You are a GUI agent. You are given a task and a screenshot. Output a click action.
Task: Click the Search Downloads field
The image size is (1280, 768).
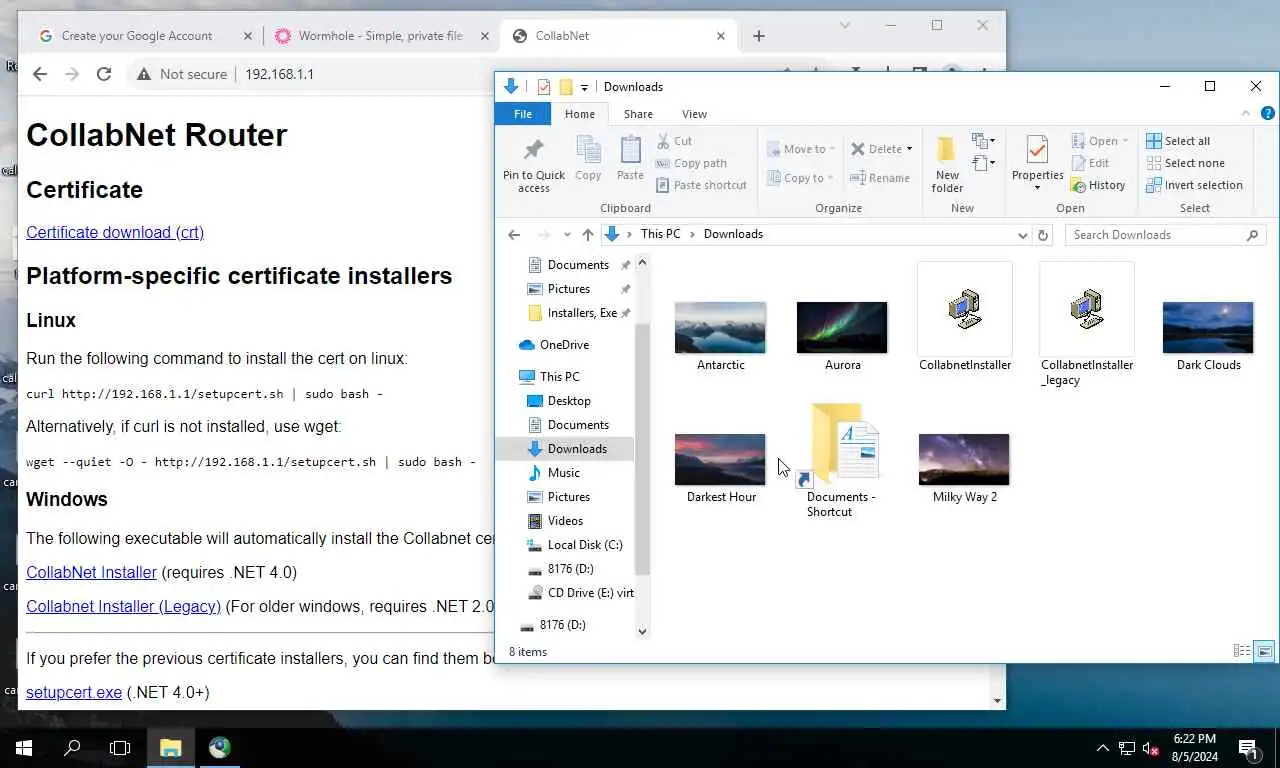tap(1165, 235)
